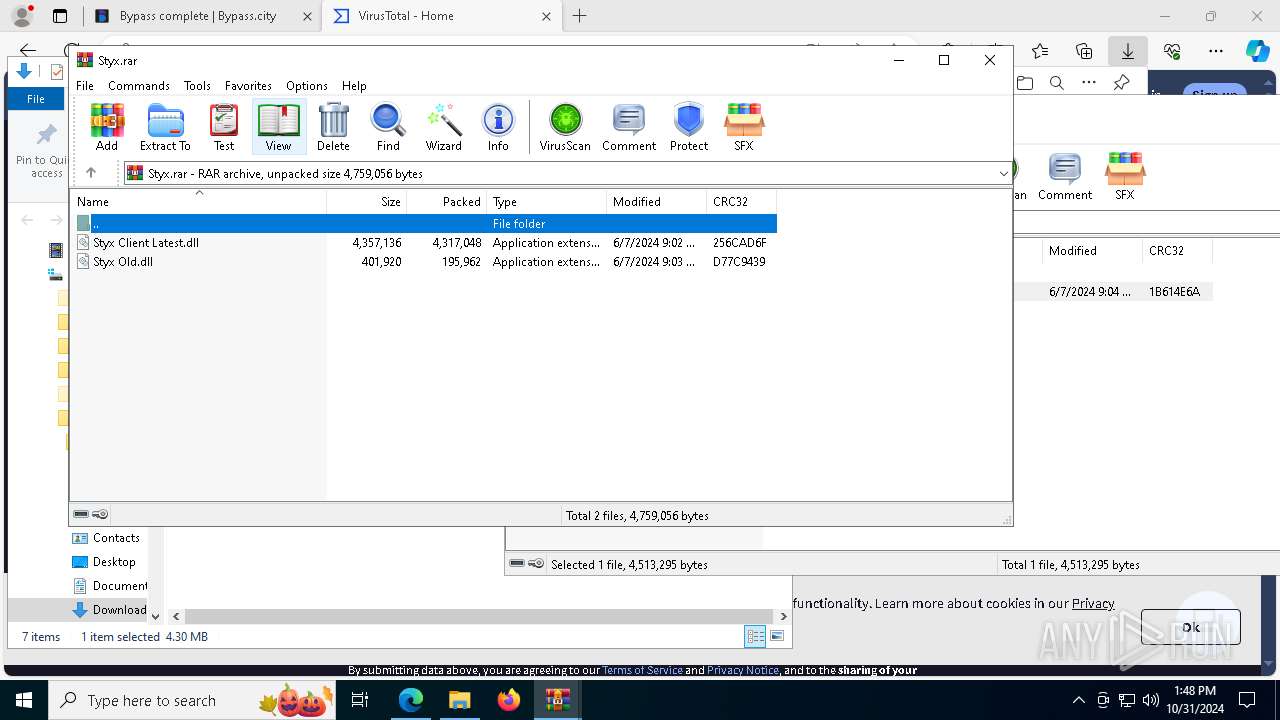Open the Find magnifier tool

pos(388,127)
